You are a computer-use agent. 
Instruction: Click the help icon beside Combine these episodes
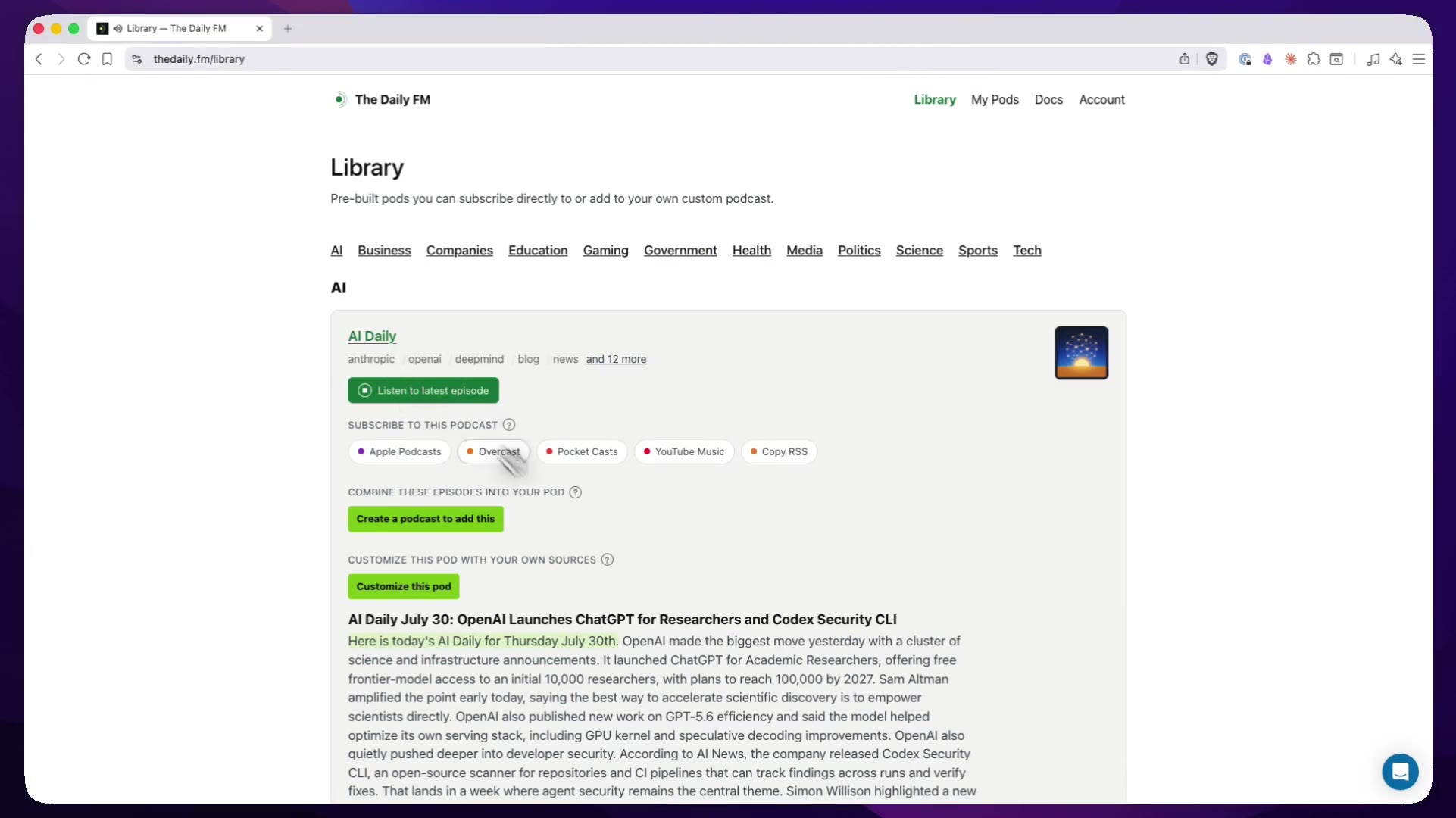tap(576, 492)
